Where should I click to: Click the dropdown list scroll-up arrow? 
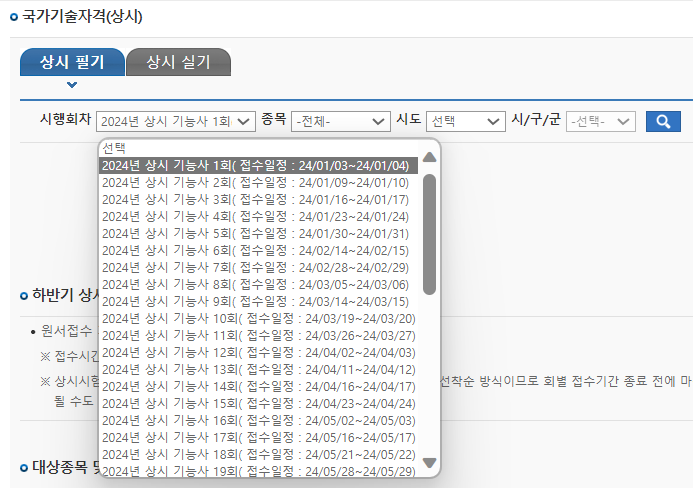click(x=430, y=157)
